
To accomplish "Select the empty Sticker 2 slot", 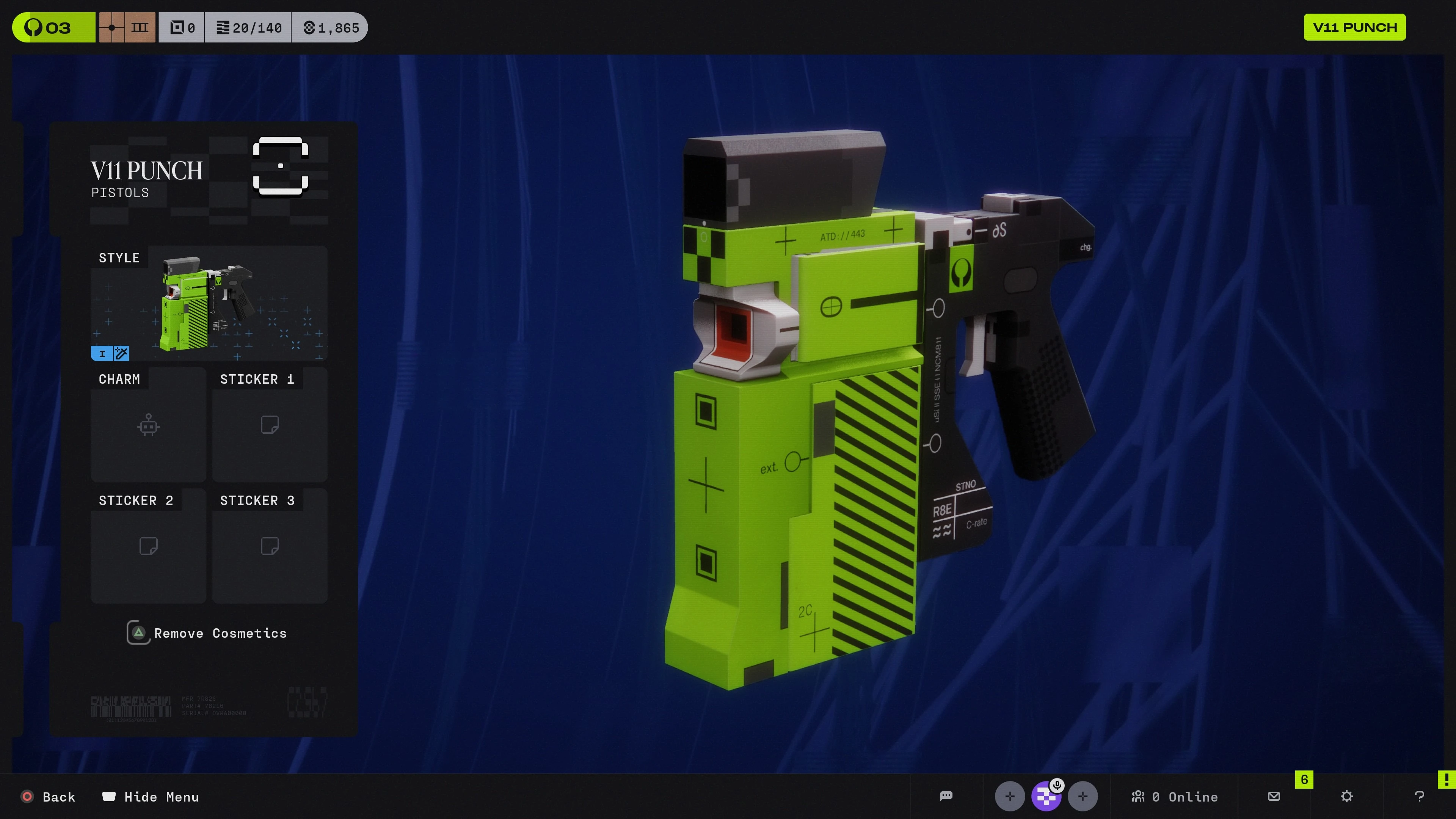I will point(148,546).
